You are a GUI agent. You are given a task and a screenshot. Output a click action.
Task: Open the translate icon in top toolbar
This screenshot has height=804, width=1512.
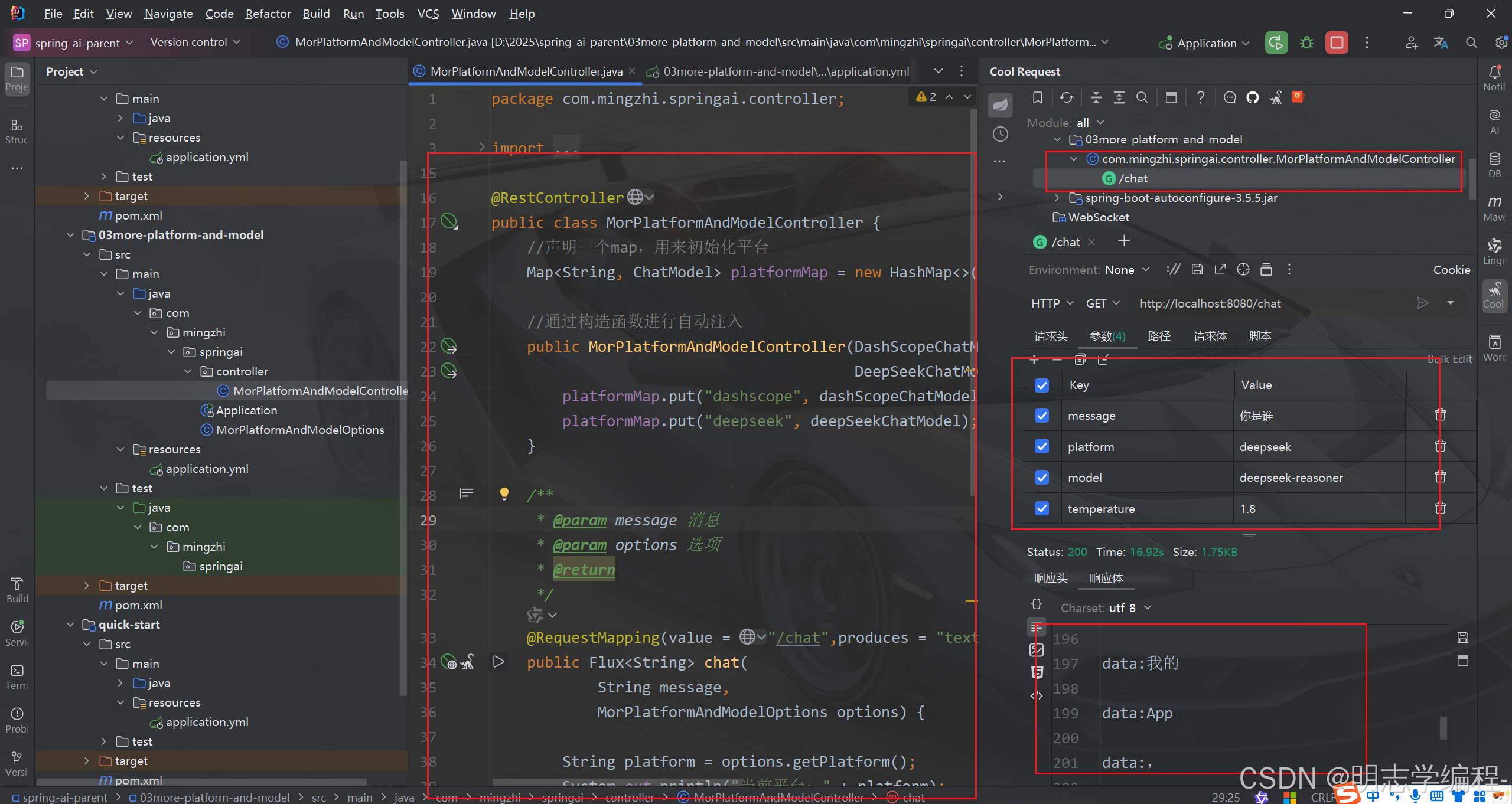pyautogui.click(x=1441, y=43)
